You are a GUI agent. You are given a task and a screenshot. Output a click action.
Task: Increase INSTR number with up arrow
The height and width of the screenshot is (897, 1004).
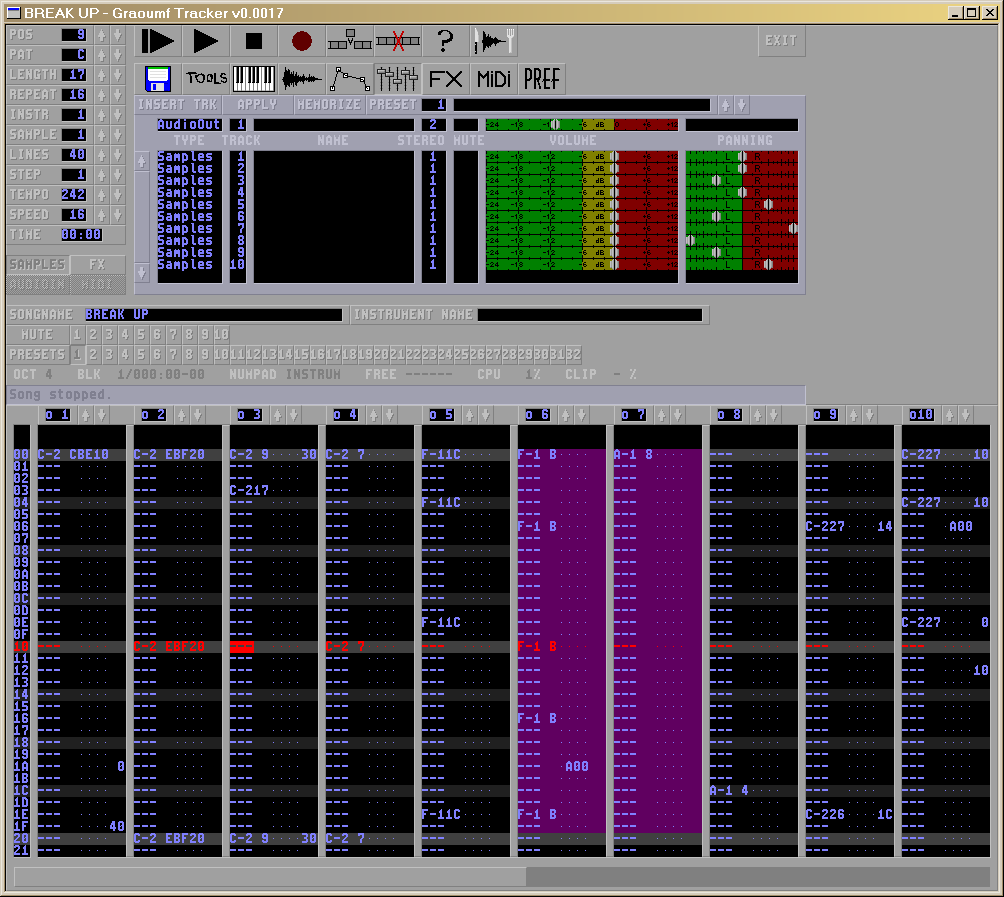101,115
